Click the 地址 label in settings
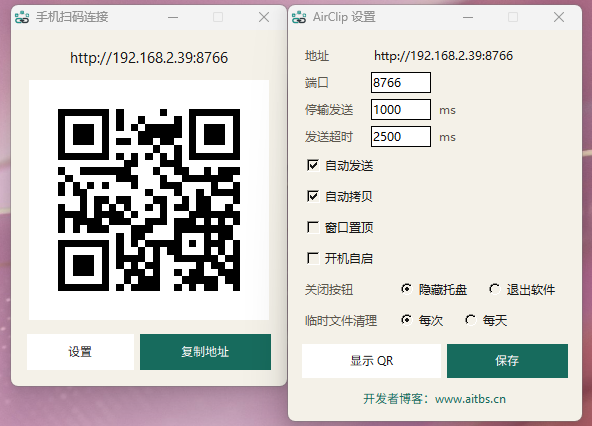The width and height of the screenshot is (592, 426). (x=317, y=56)
